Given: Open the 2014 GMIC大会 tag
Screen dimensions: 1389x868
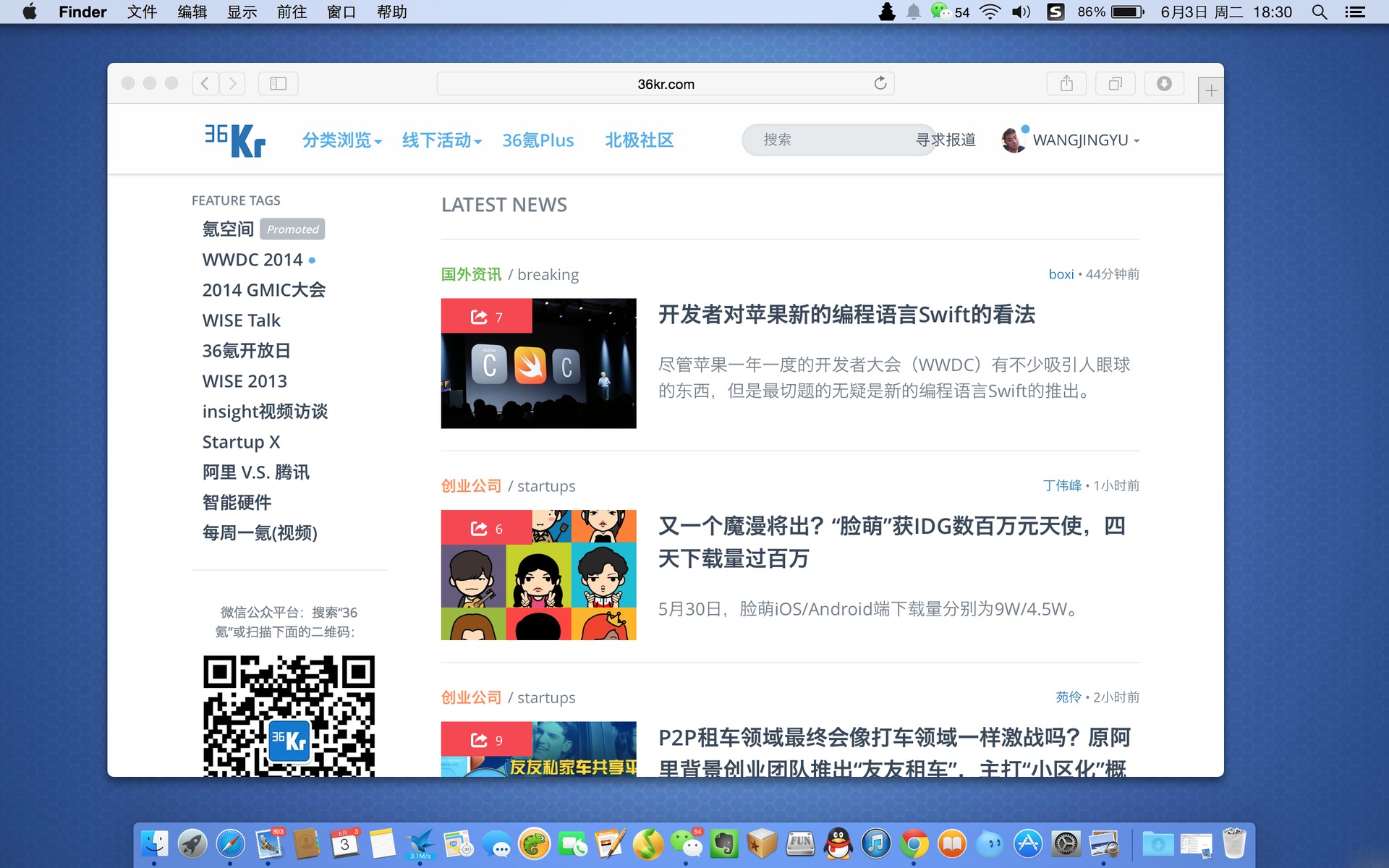Looking at the screenshot, I should [x=264, y=290].
